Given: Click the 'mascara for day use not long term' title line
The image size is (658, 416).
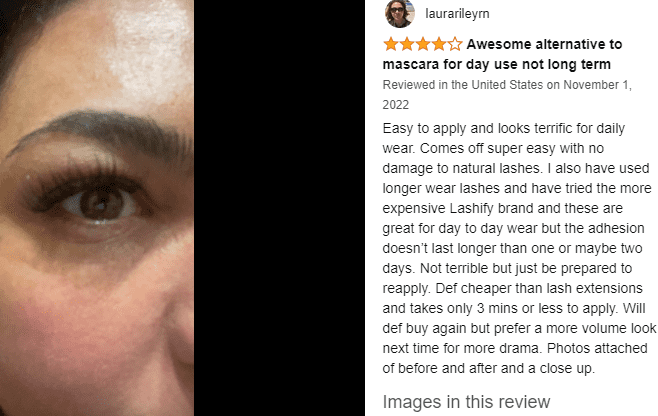Looking at the screenshot, I should click(x=496, y=64).
